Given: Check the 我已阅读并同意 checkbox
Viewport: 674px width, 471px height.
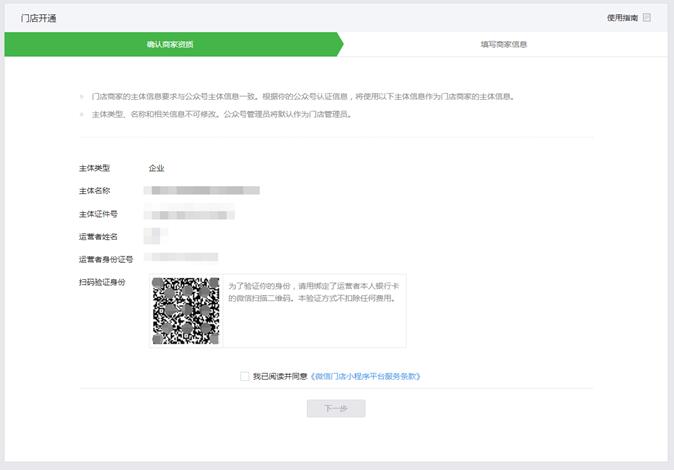Looking at the screenshot, I should (x=245, y=376).
